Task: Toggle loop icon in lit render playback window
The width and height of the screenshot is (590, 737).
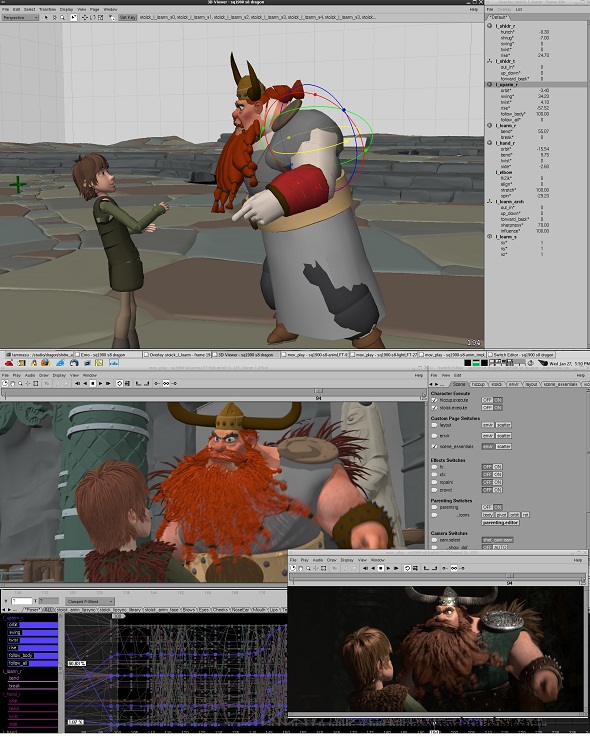Action: [408, 568]
